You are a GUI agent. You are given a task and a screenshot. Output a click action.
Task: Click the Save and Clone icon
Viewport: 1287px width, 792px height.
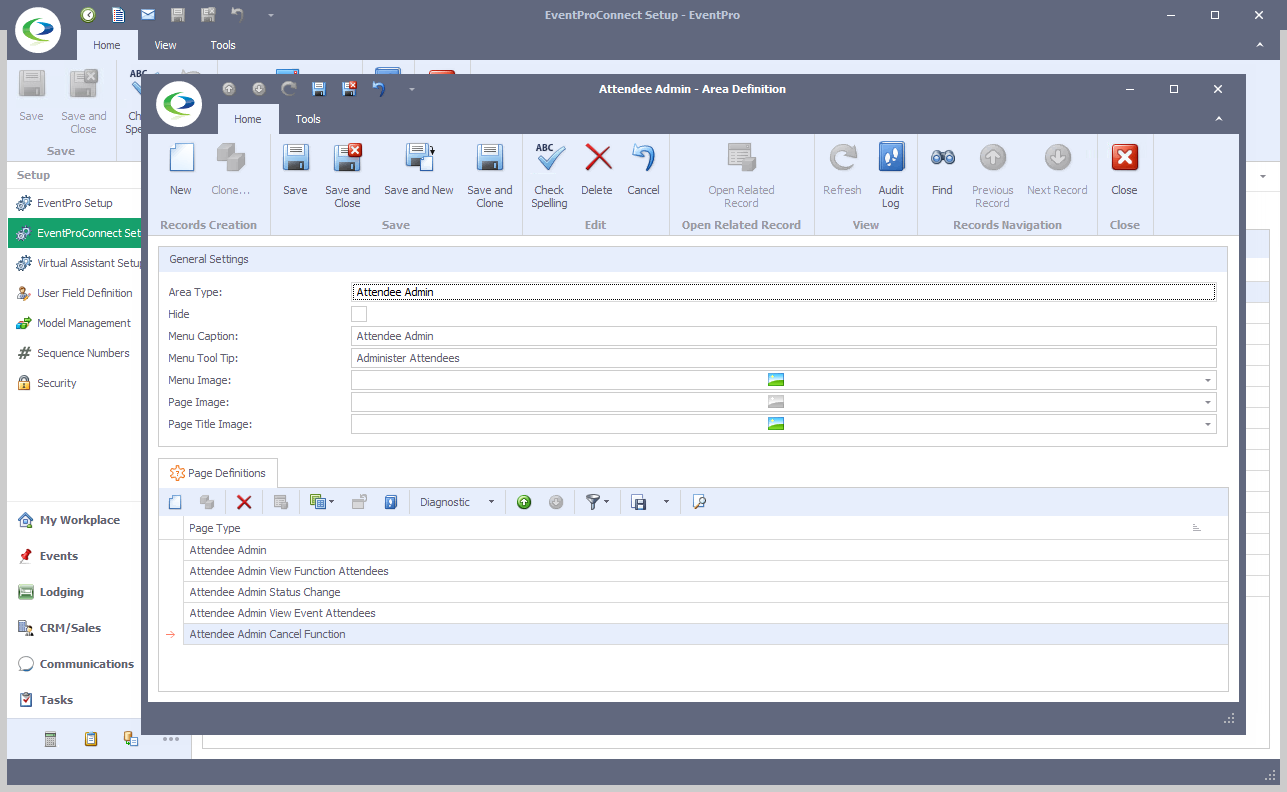tap(489, 159)
